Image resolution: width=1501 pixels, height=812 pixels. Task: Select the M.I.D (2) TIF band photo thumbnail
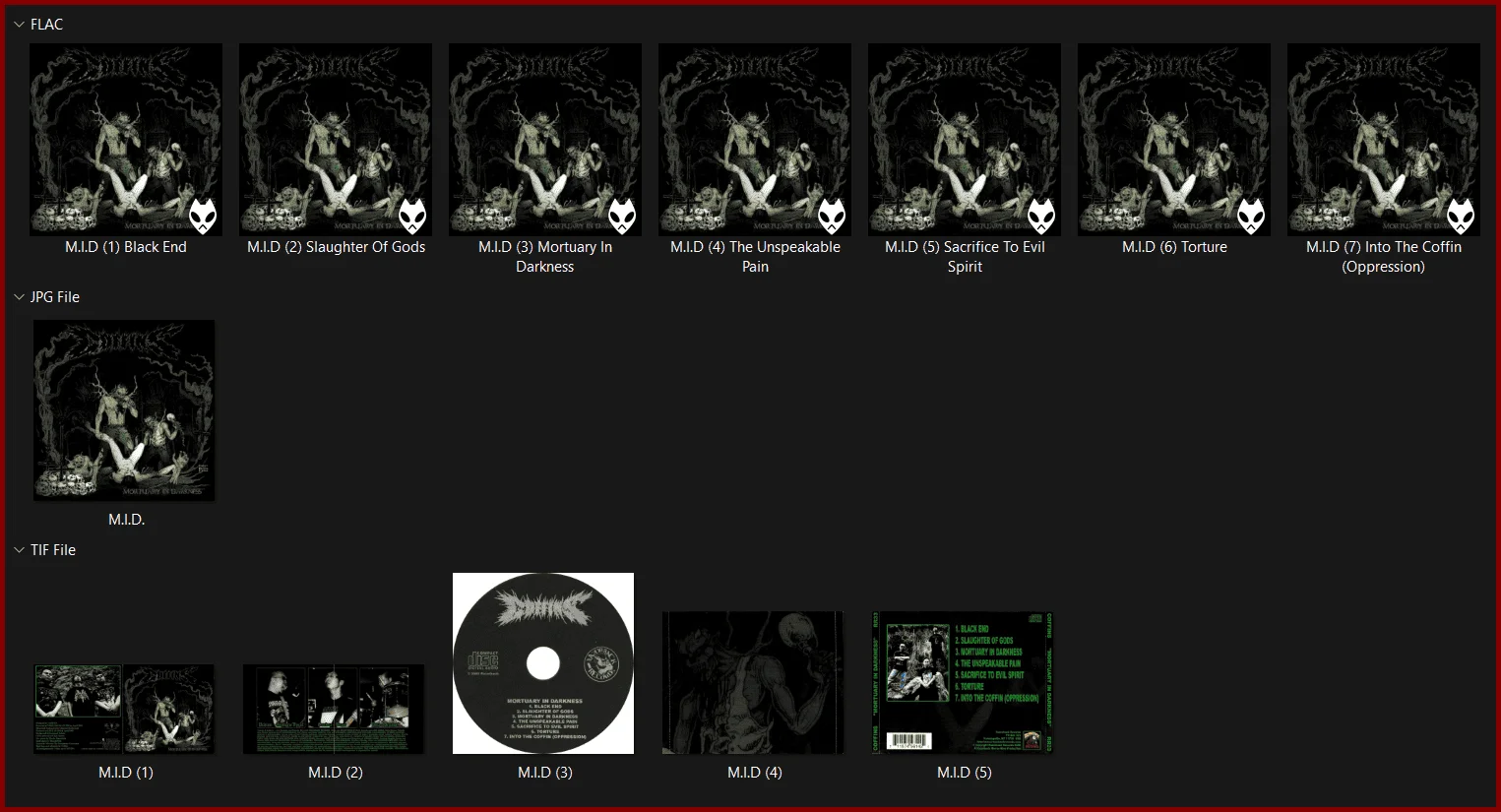click(x=334, y=709)
